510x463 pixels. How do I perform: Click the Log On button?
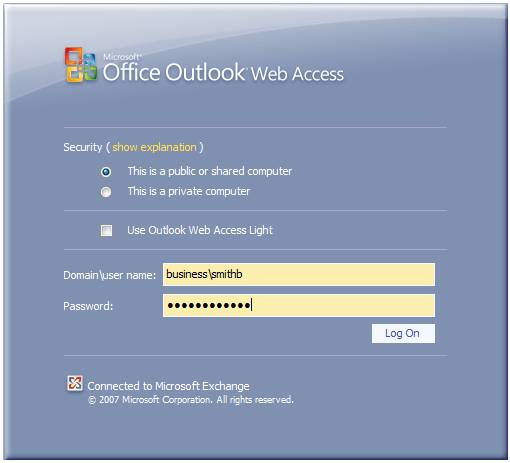click(403, 333)
